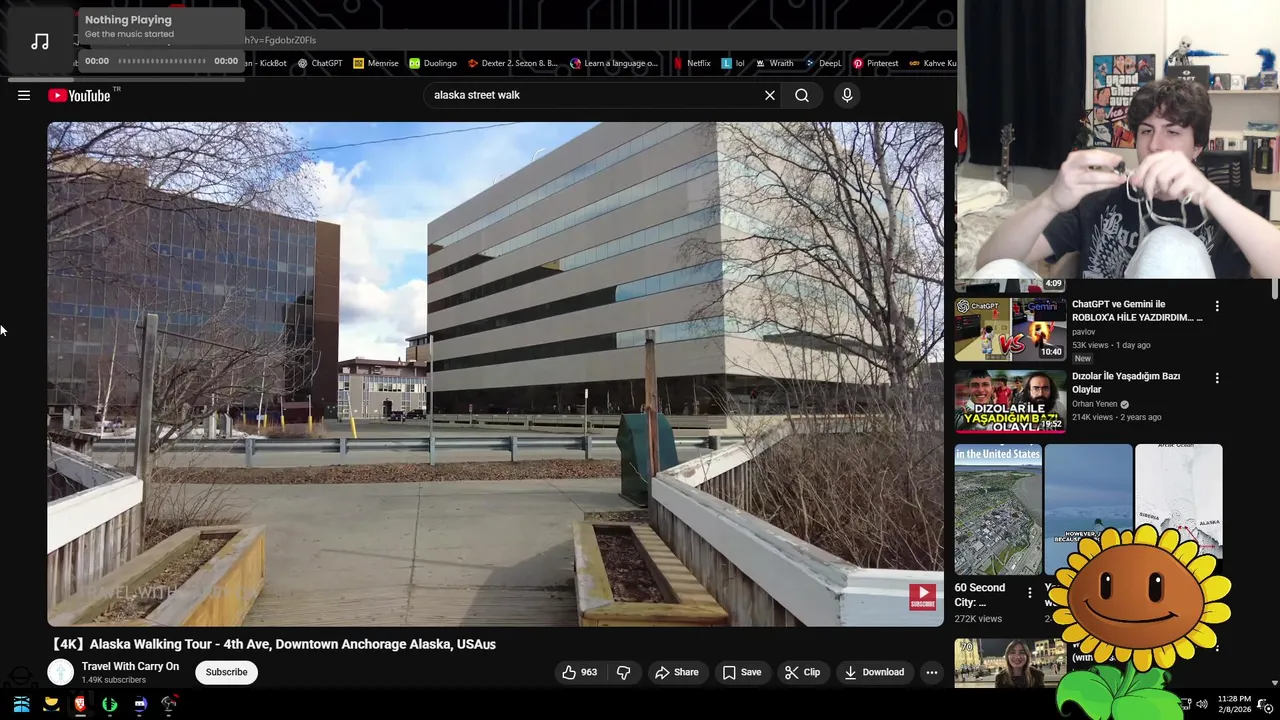This screenshot has height=720, width=1280.
Task: Open the KickBot bookmark
Action: (267, 63)
